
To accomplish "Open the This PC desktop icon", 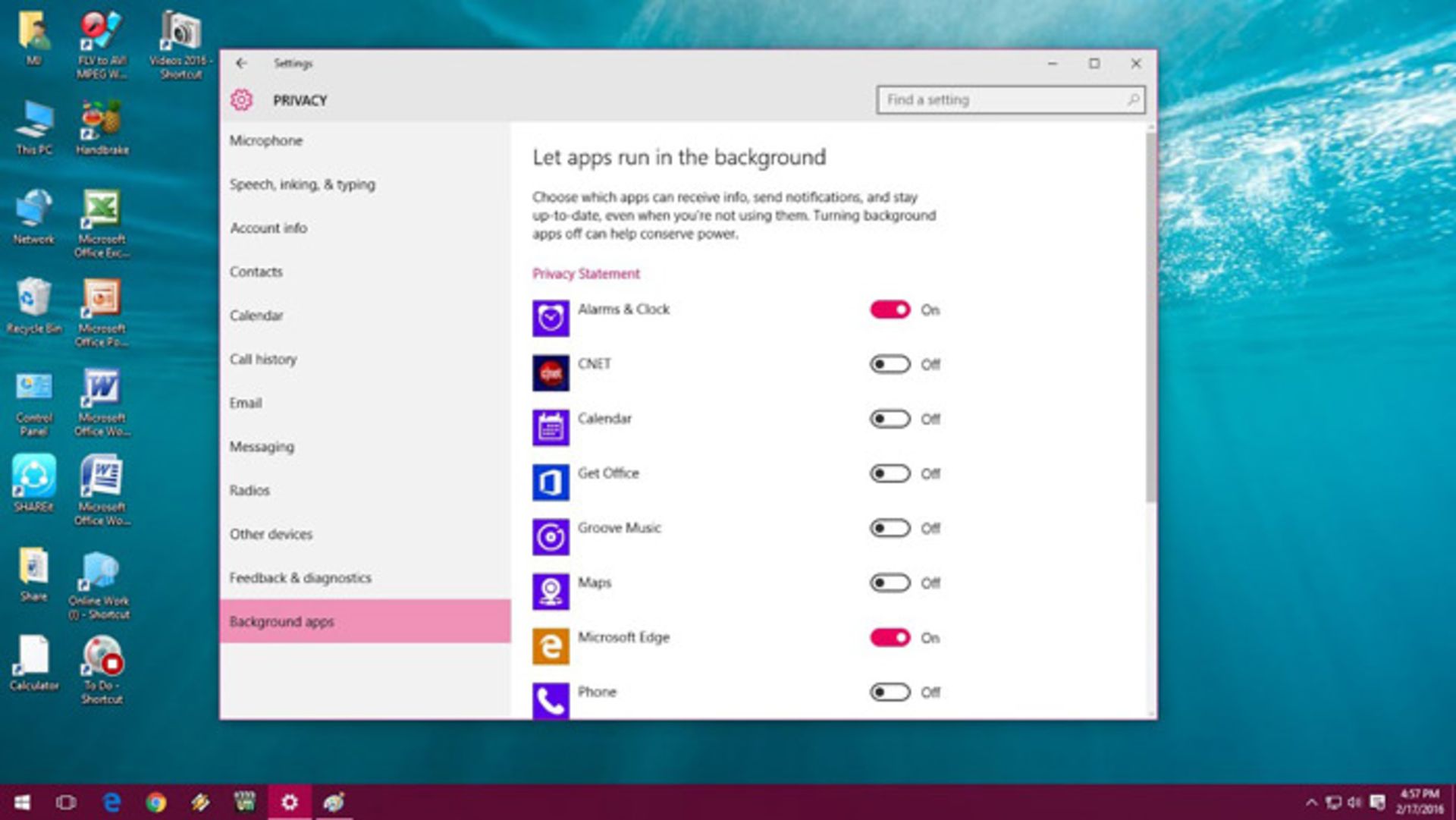I will pyautogui.click(x=34, y=127).
